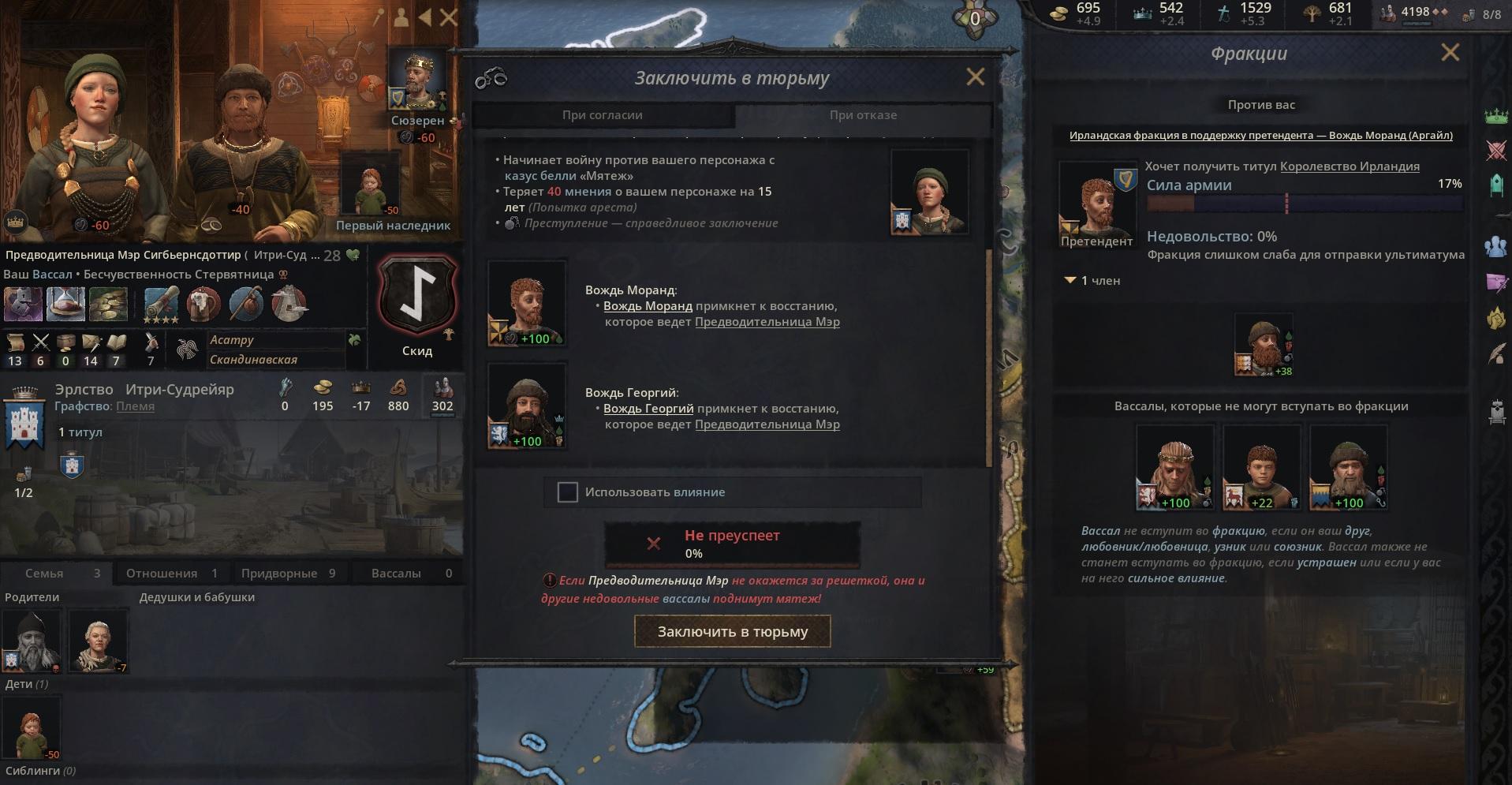Image resolution: width=1512 pixels, height=785 pixels.
Task: Click the gold treasury counter 695
Action: coord(1077,13)
